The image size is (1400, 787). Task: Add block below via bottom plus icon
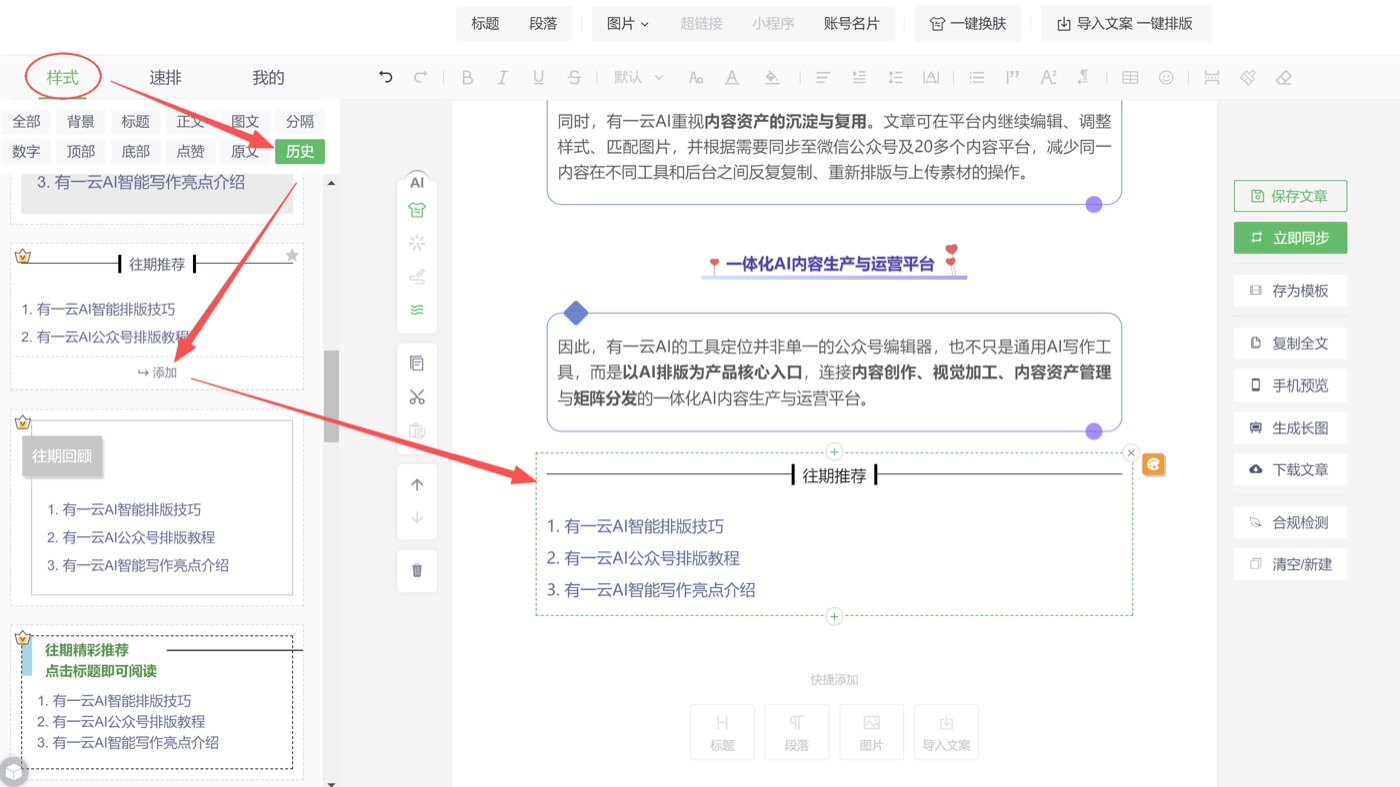click(x=834, y=616)
